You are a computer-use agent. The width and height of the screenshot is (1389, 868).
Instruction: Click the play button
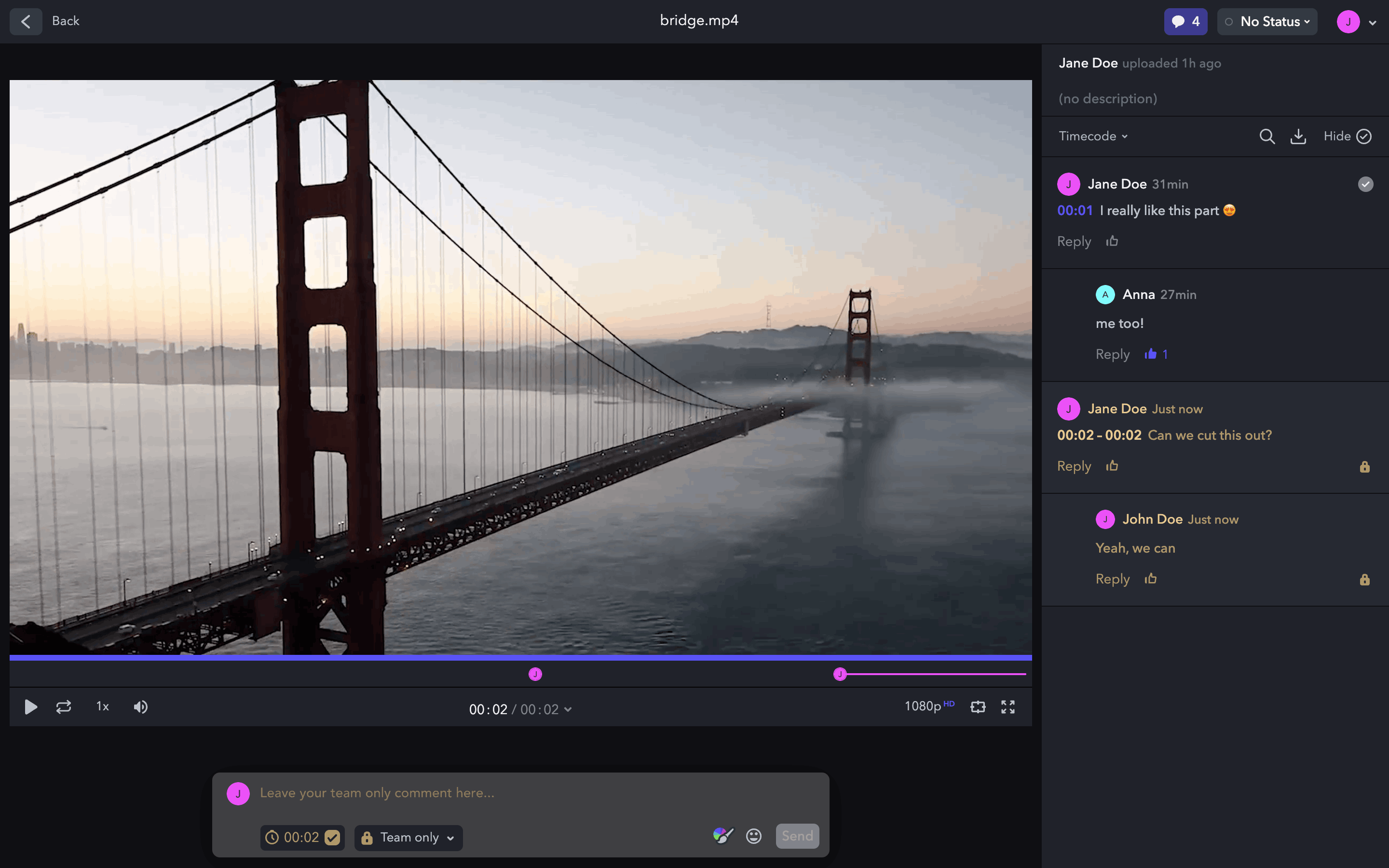pyautogui.click(x=31, y=706)
